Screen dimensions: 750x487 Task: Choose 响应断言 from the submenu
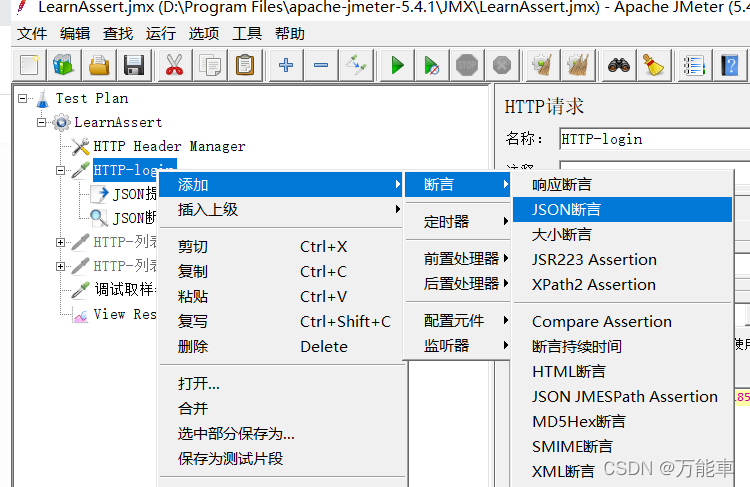point(622,185)
